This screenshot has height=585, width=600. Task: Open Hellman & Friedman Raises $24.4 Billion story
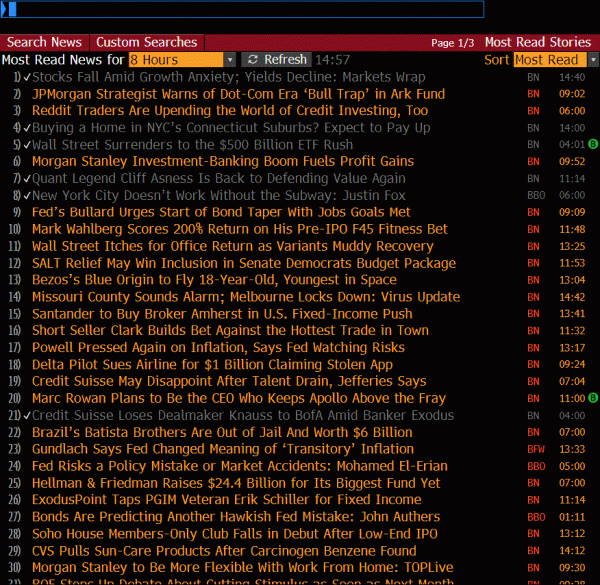[236, 483]
